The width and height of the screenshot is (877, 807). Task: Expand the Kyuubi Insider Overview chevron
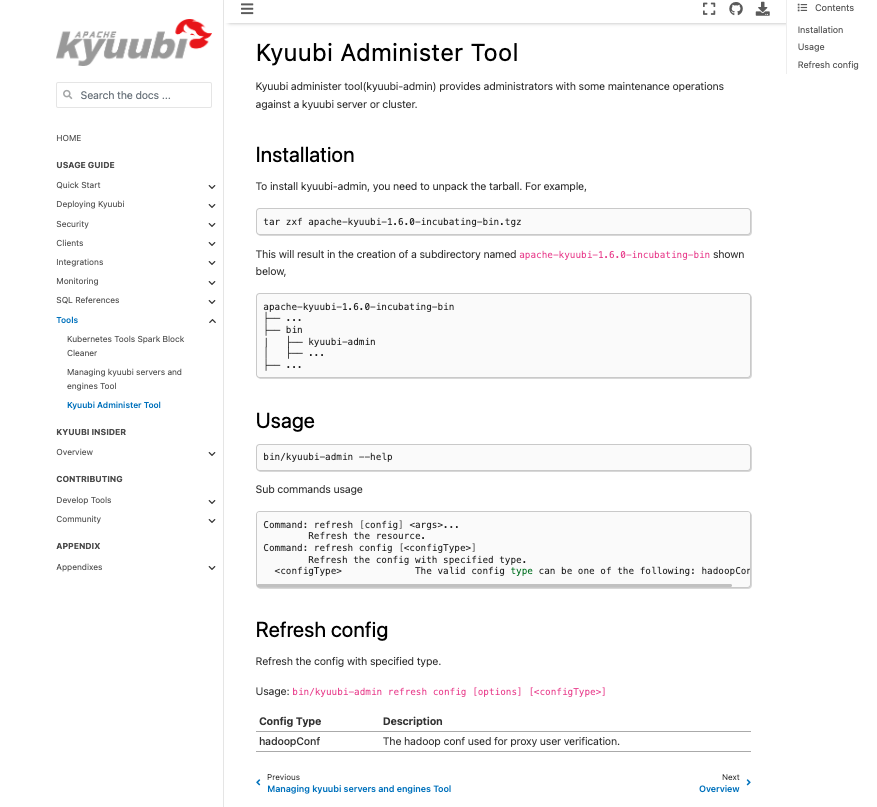coord(212,454)
